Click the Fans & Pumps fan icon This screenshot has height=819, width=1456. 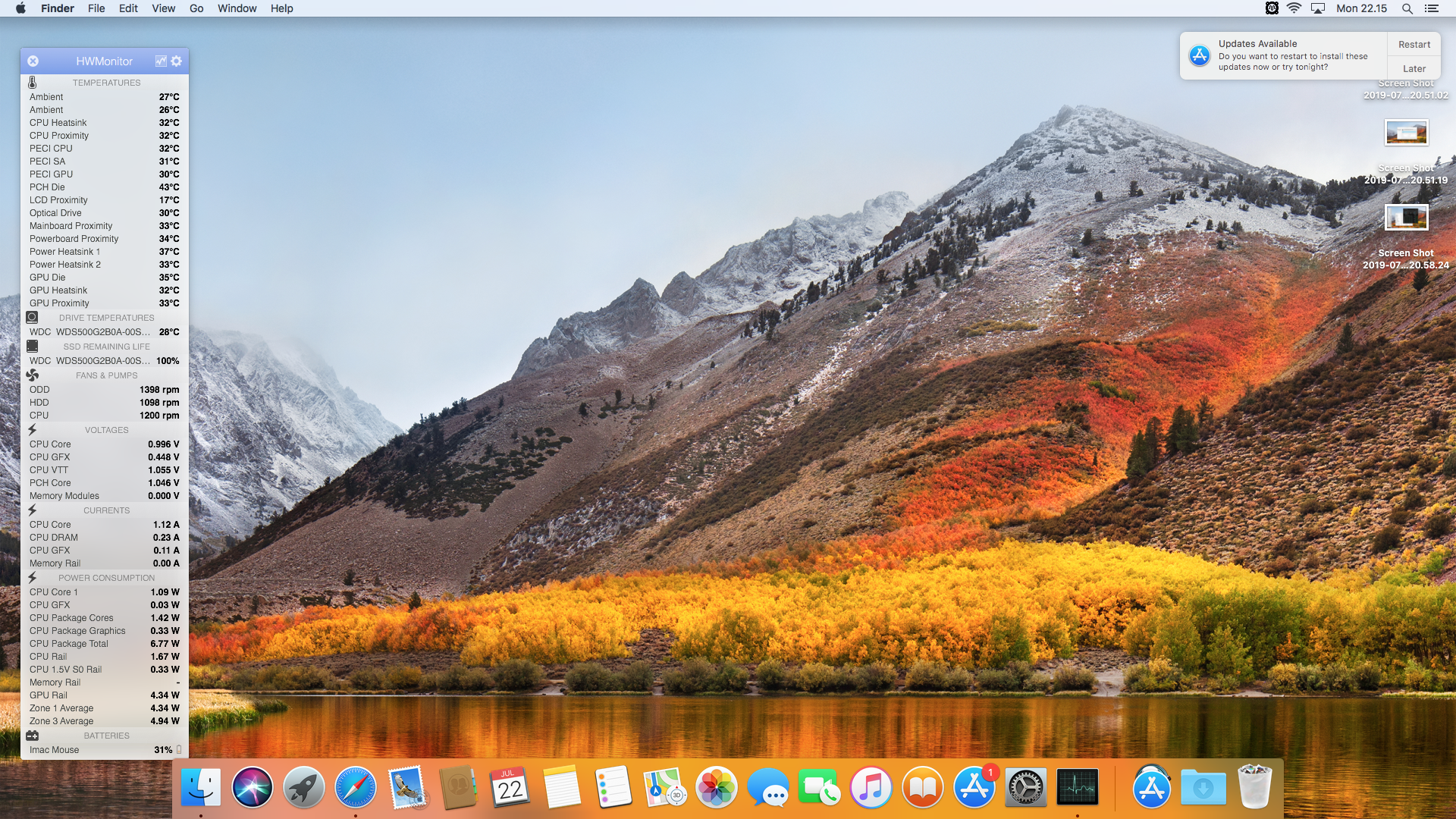click(x=33, y=375)
